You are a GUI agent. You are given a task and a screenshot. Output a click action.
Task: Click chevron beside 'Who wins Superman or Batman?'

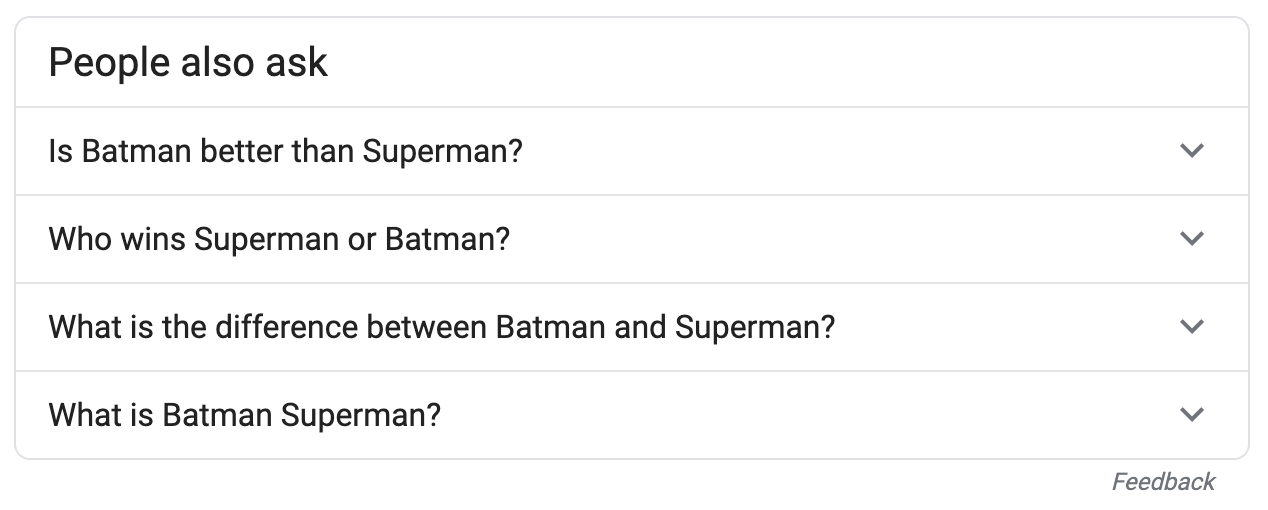point(1191,239)
